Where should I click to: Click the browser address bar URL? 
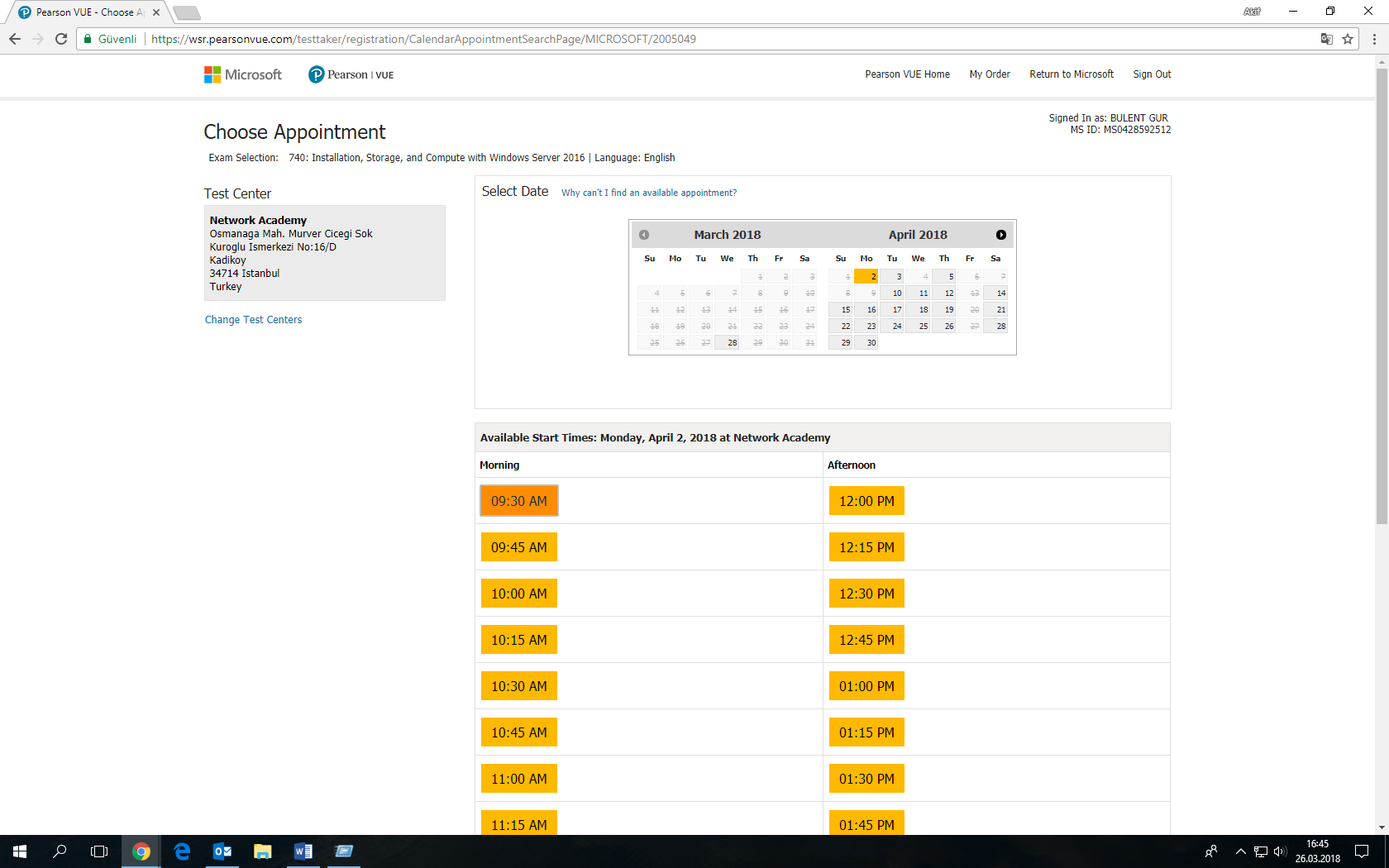click(423, 39)
